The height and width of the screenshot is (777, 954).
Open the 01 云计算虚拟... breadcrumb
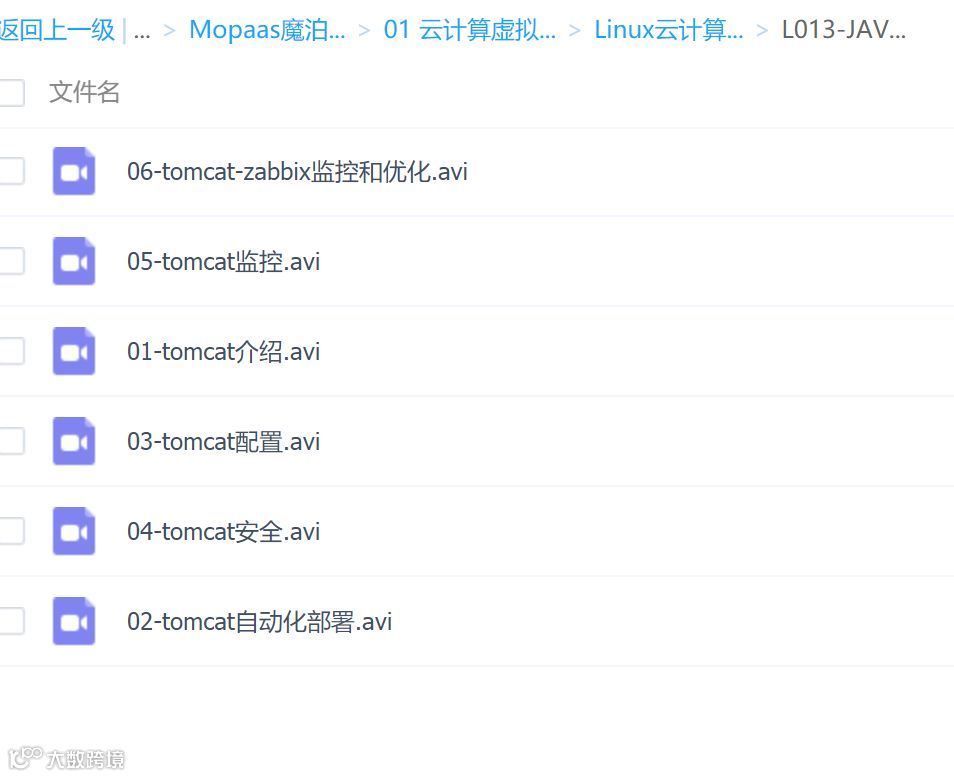tap(470, 30)
